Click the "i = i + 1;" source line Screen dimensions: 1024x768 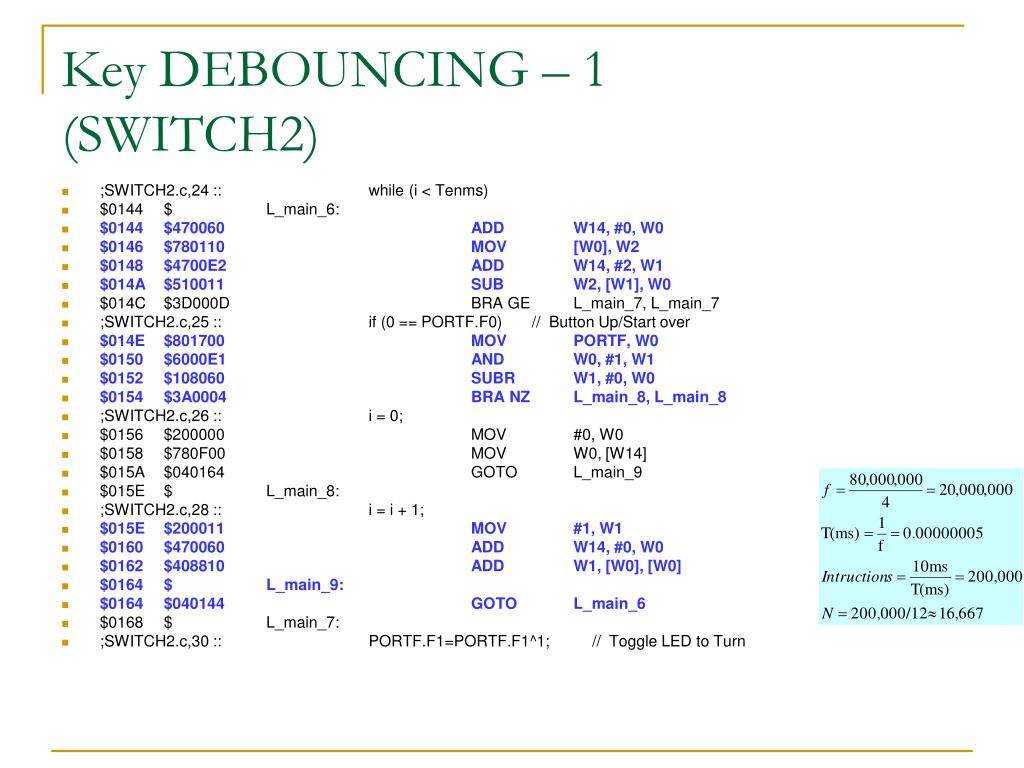click(x=396, y=510)
